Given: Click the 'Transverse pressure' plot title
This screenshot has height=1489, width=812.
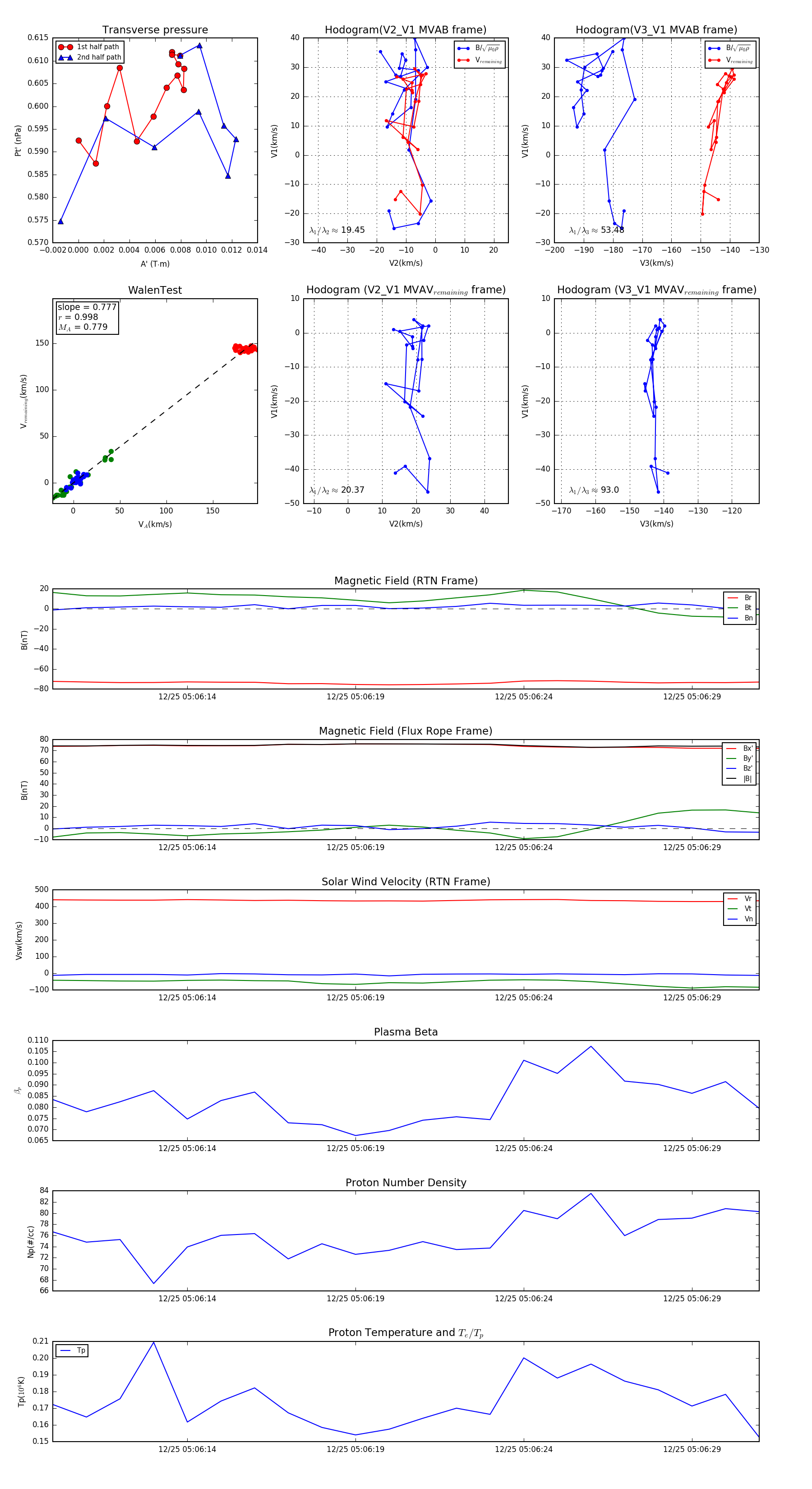Looking at the screenshot, I should click(x=155, y=30).
